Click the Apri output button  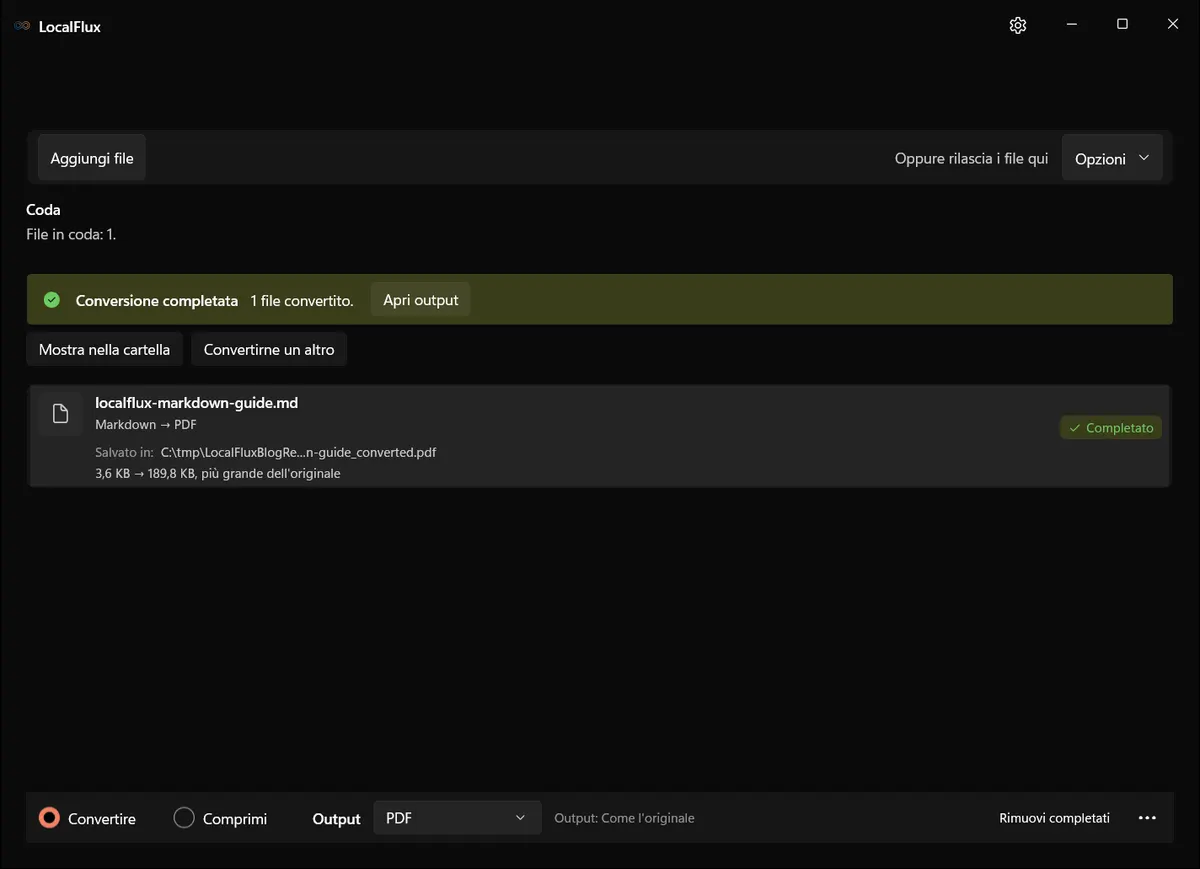tap(421, 300)
